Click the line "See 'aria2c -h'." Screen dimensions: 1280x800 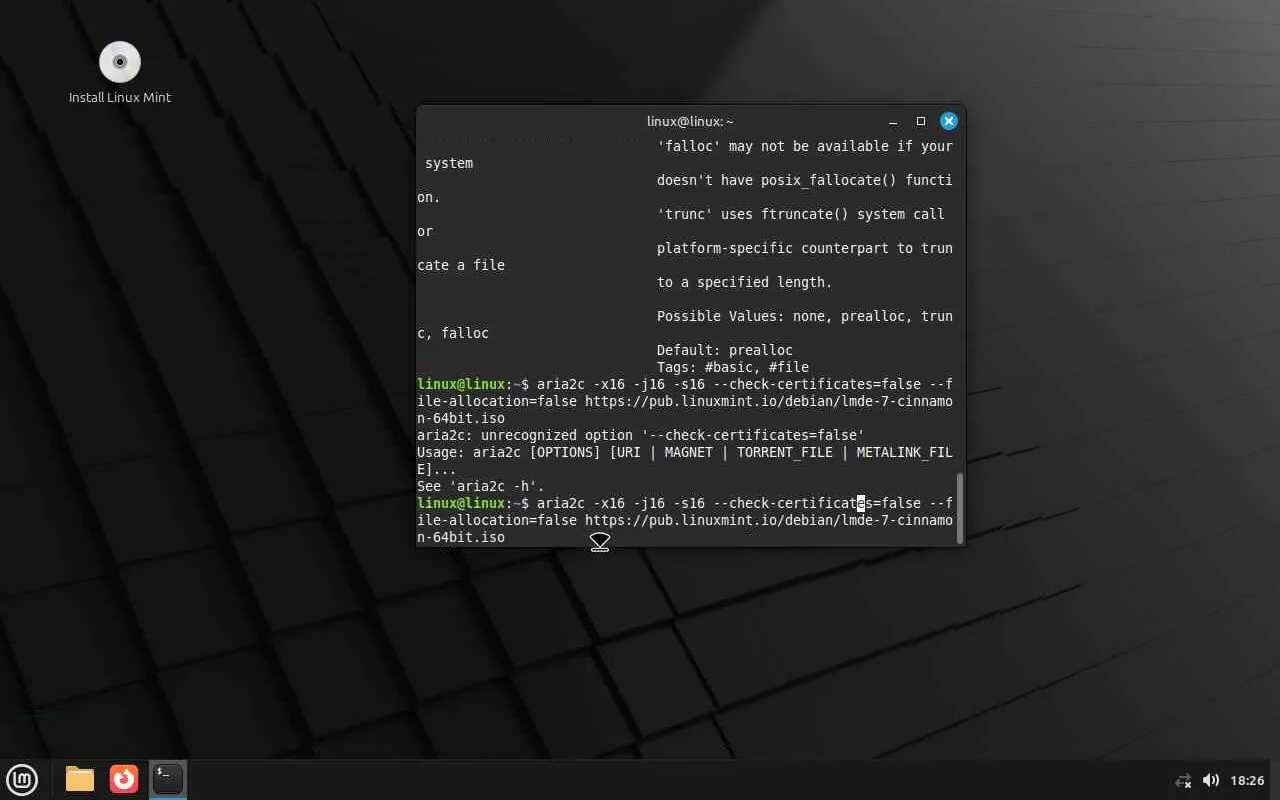481,486
